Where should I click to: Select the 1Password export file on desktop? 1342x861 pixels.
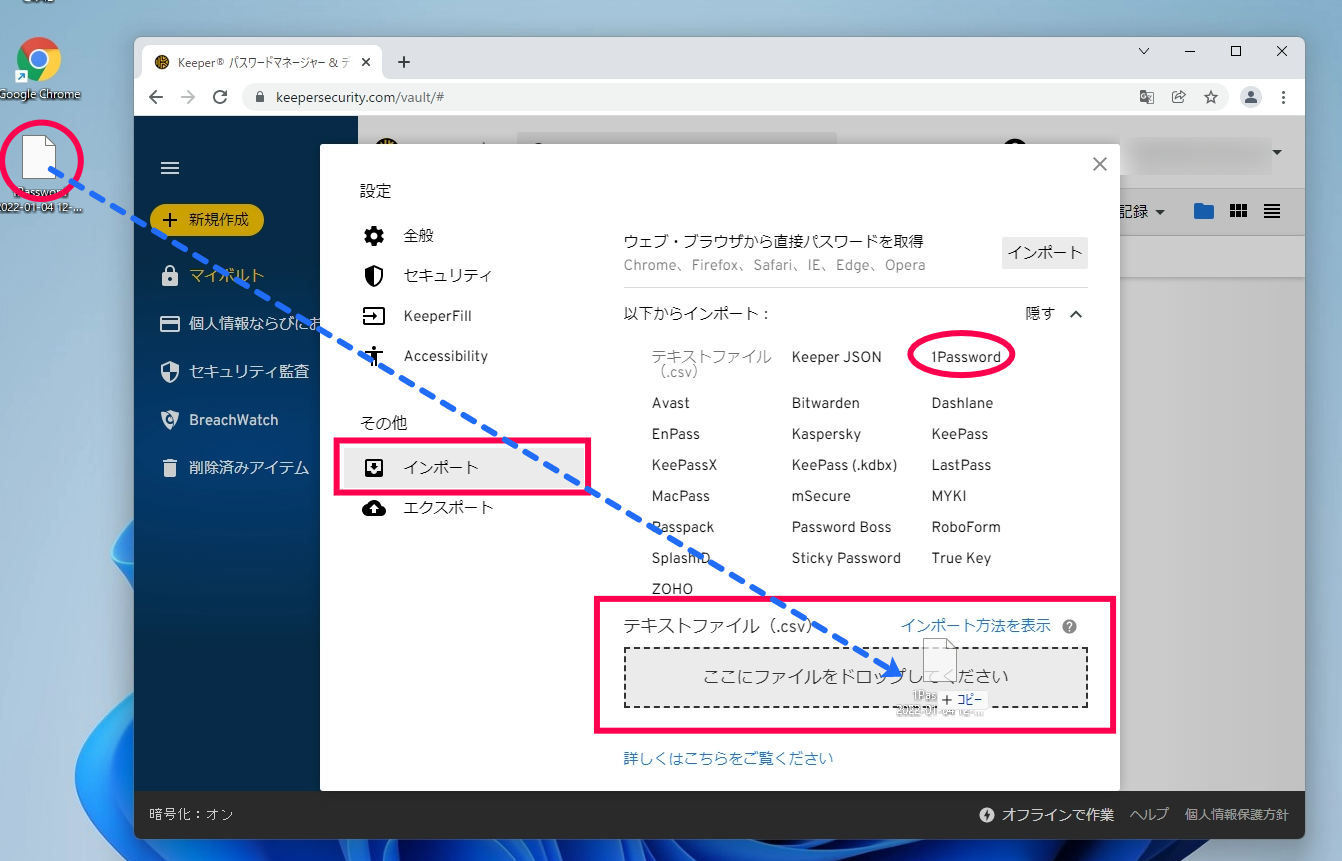point(41,172)
